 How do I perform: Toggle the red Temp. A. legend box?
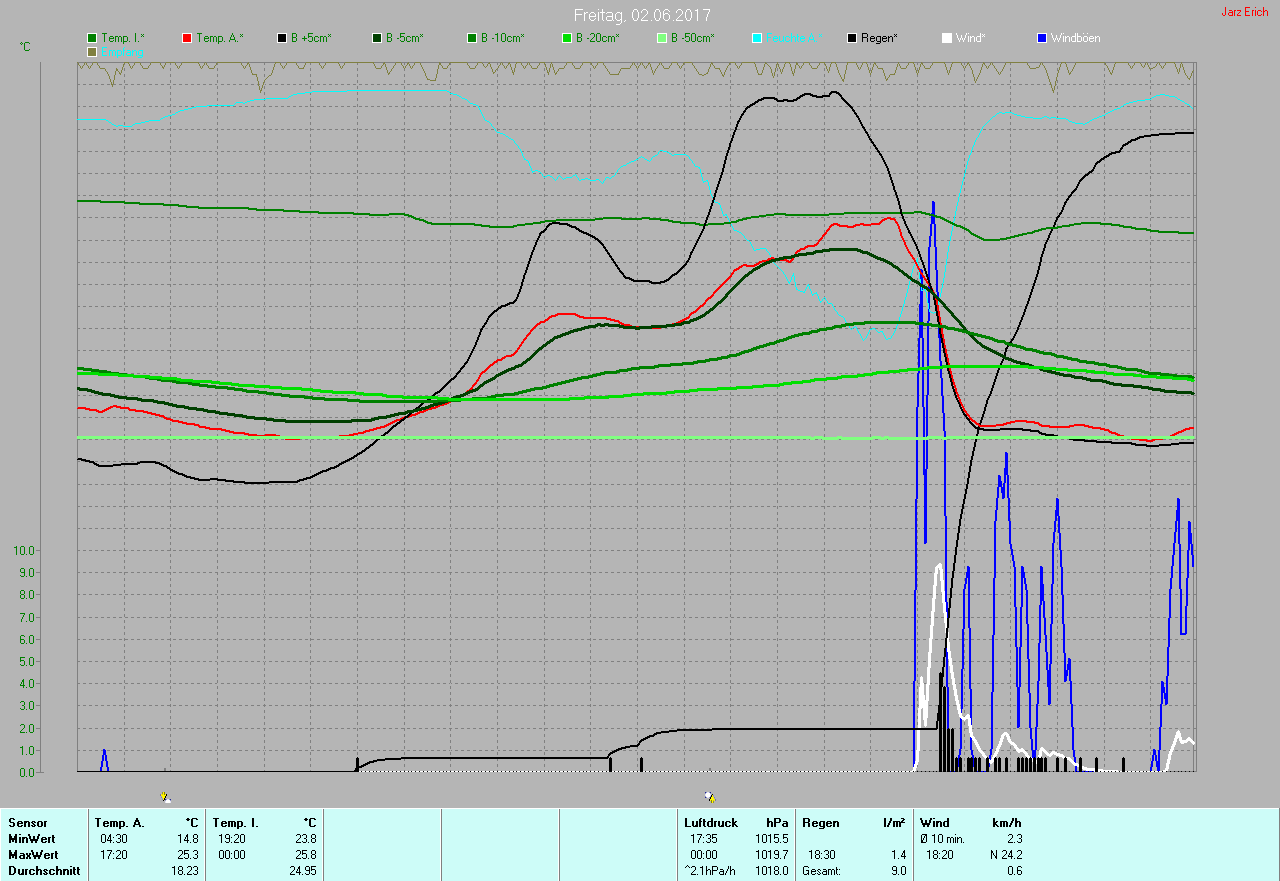point(187,38)
